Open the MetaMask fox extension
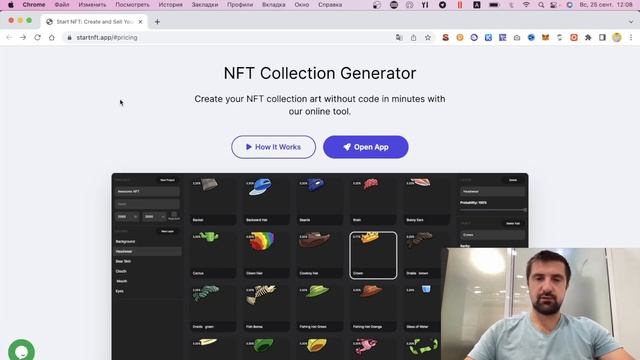This screenshot has width=640, height=360. tap(545, 38)
